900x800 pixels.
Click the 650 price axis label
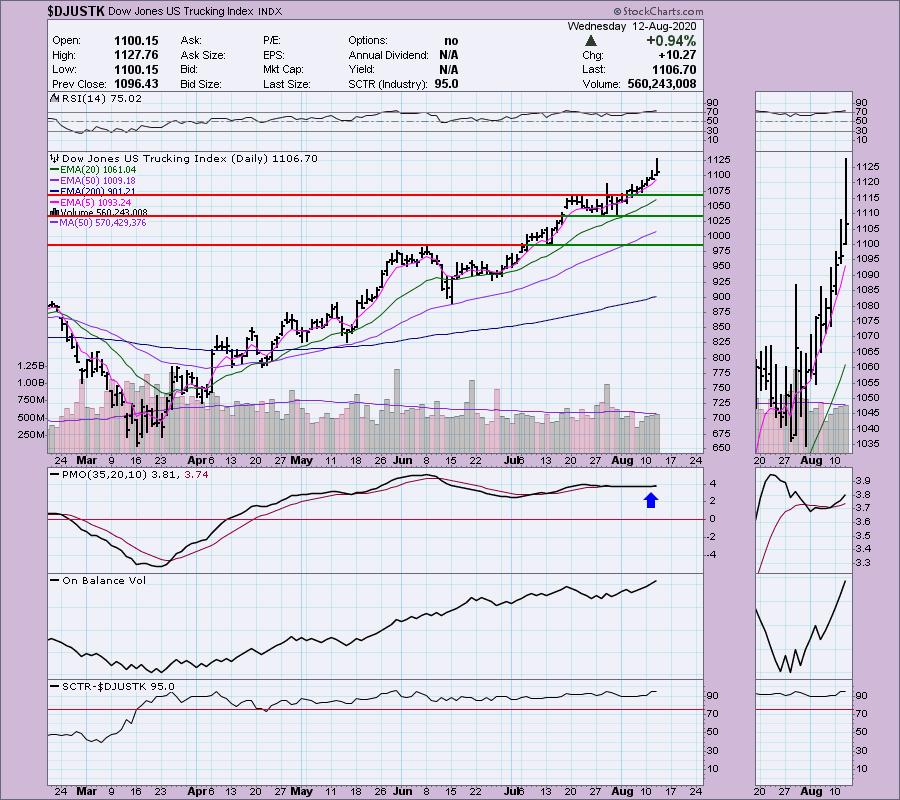pos(719,448)
